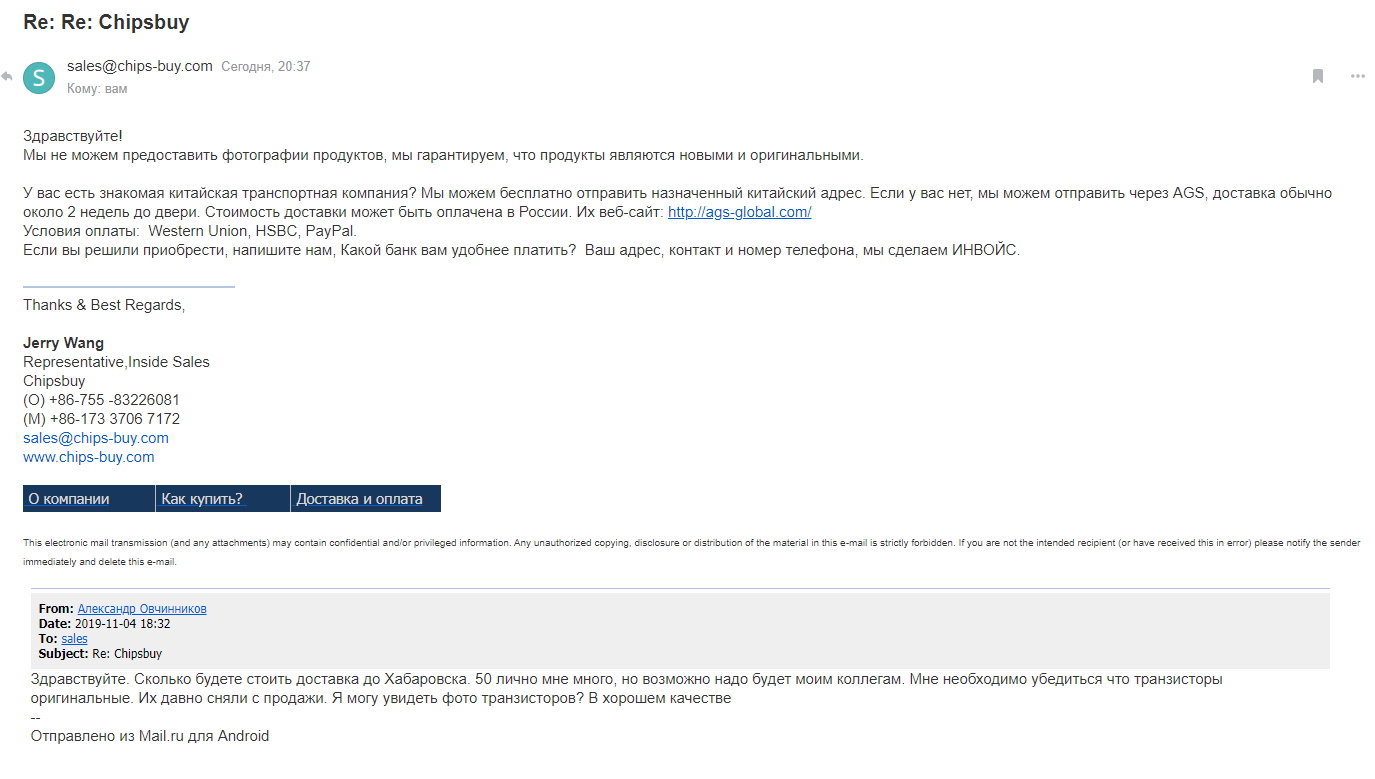Click the "Кому: вам" recipient line
Screen dimensions: 1375x779
click(x=97, y=89)
